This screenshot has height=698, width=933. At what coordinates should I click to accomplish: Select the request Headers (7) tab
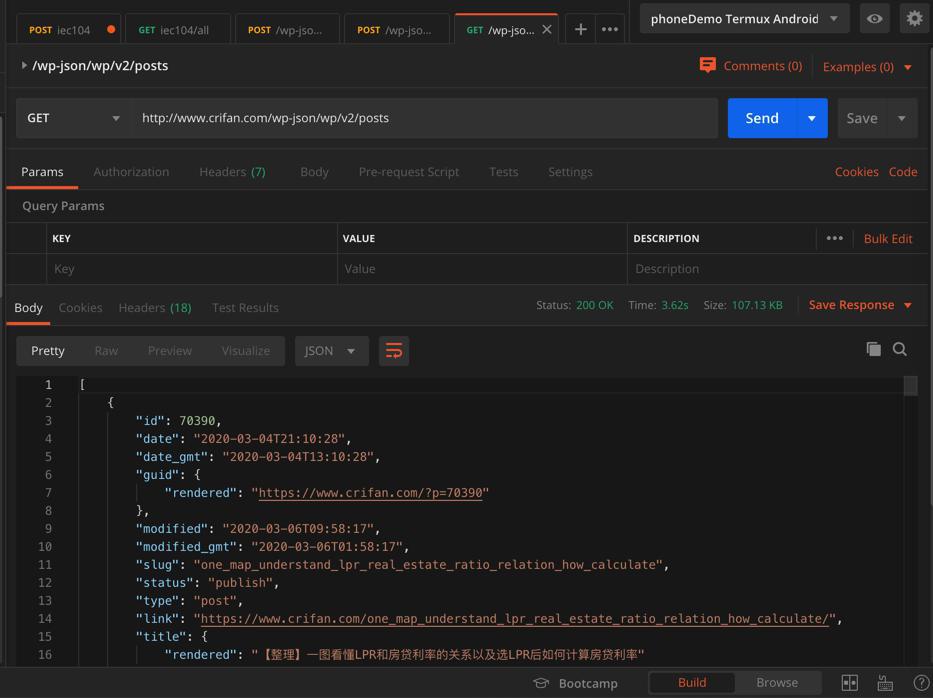coord(232,172)
